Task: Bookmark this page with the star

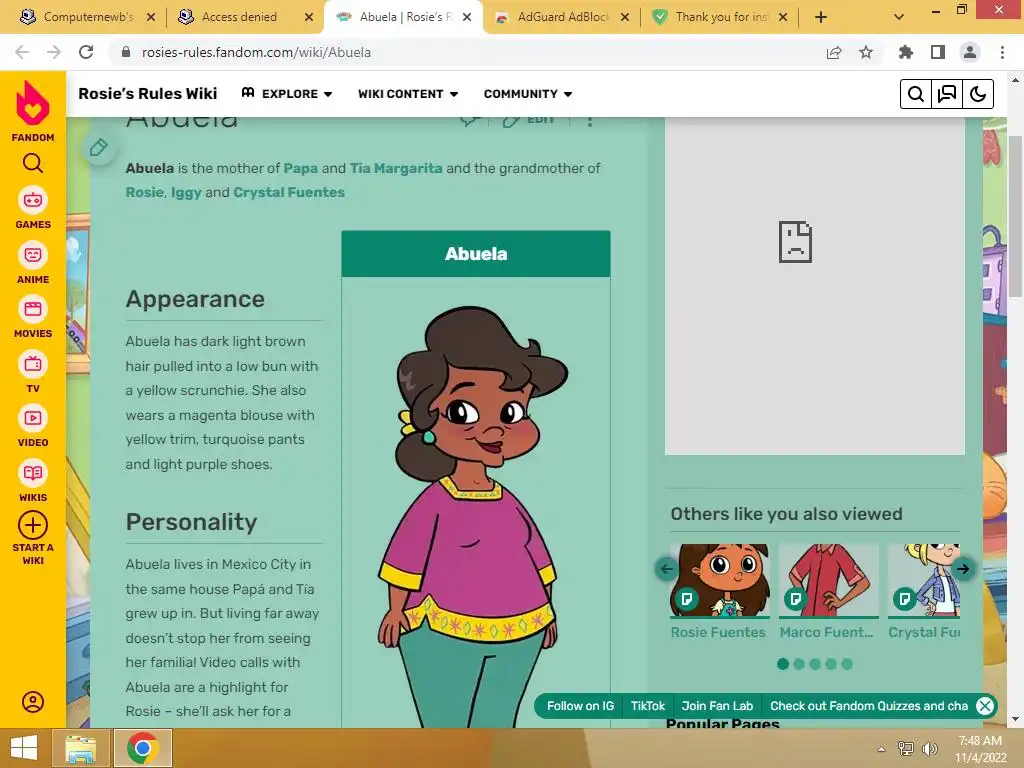Action: (x=866, y=52)
